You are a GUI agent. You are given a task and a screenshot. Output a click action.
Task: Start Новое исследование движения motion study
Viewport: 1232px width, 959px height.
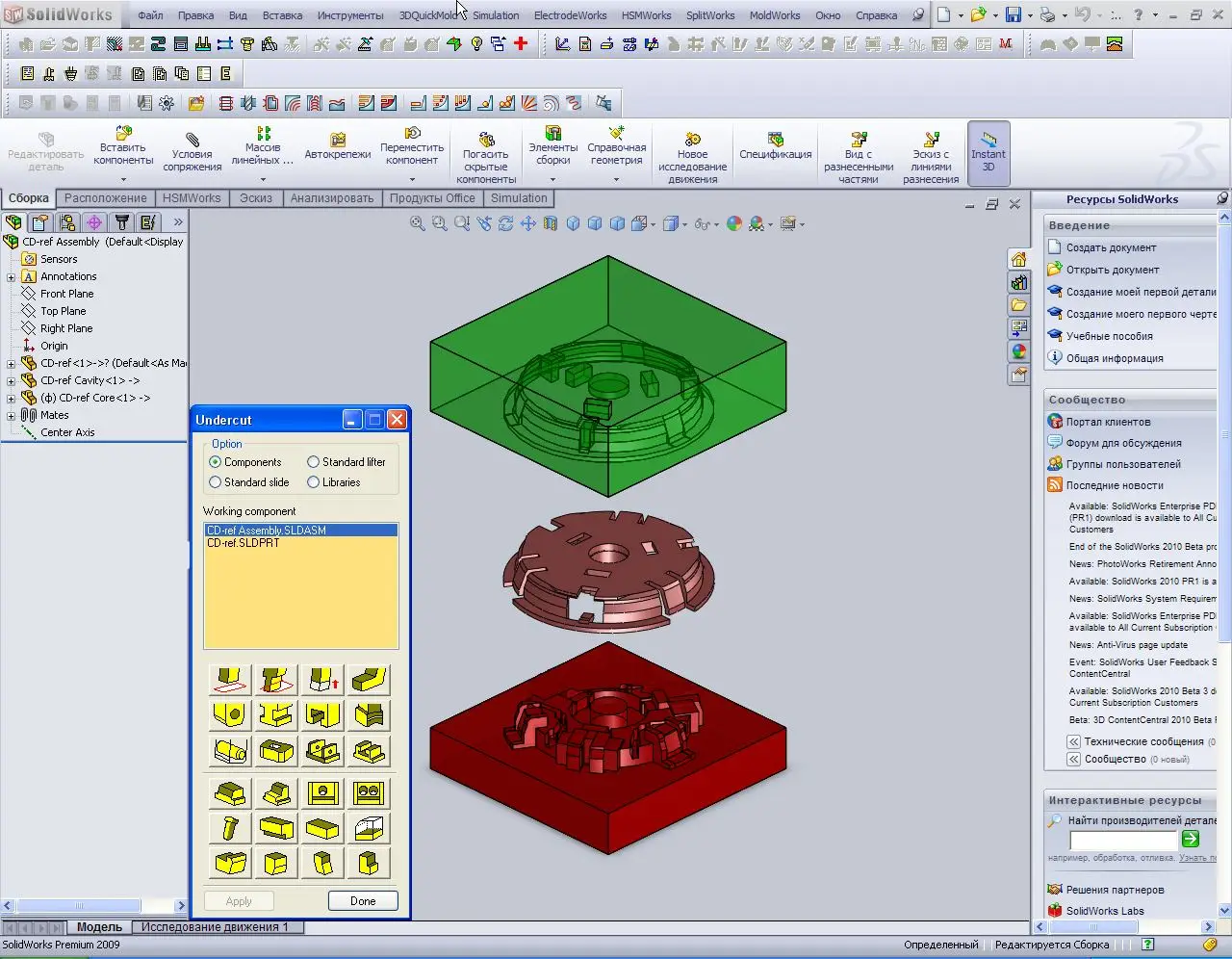click(x=692, y=139)
